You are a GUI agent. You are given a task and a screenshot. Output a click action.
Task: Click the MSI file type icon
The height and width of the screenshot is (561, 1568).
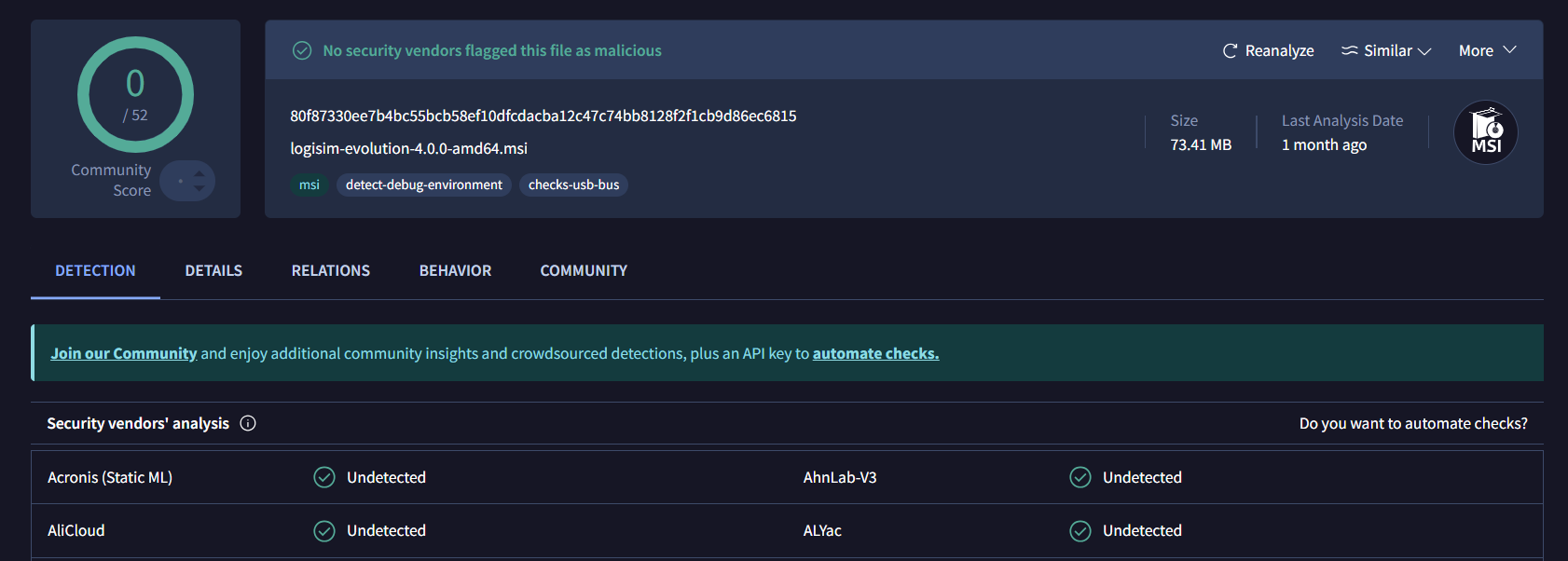tap(1485, 132)
